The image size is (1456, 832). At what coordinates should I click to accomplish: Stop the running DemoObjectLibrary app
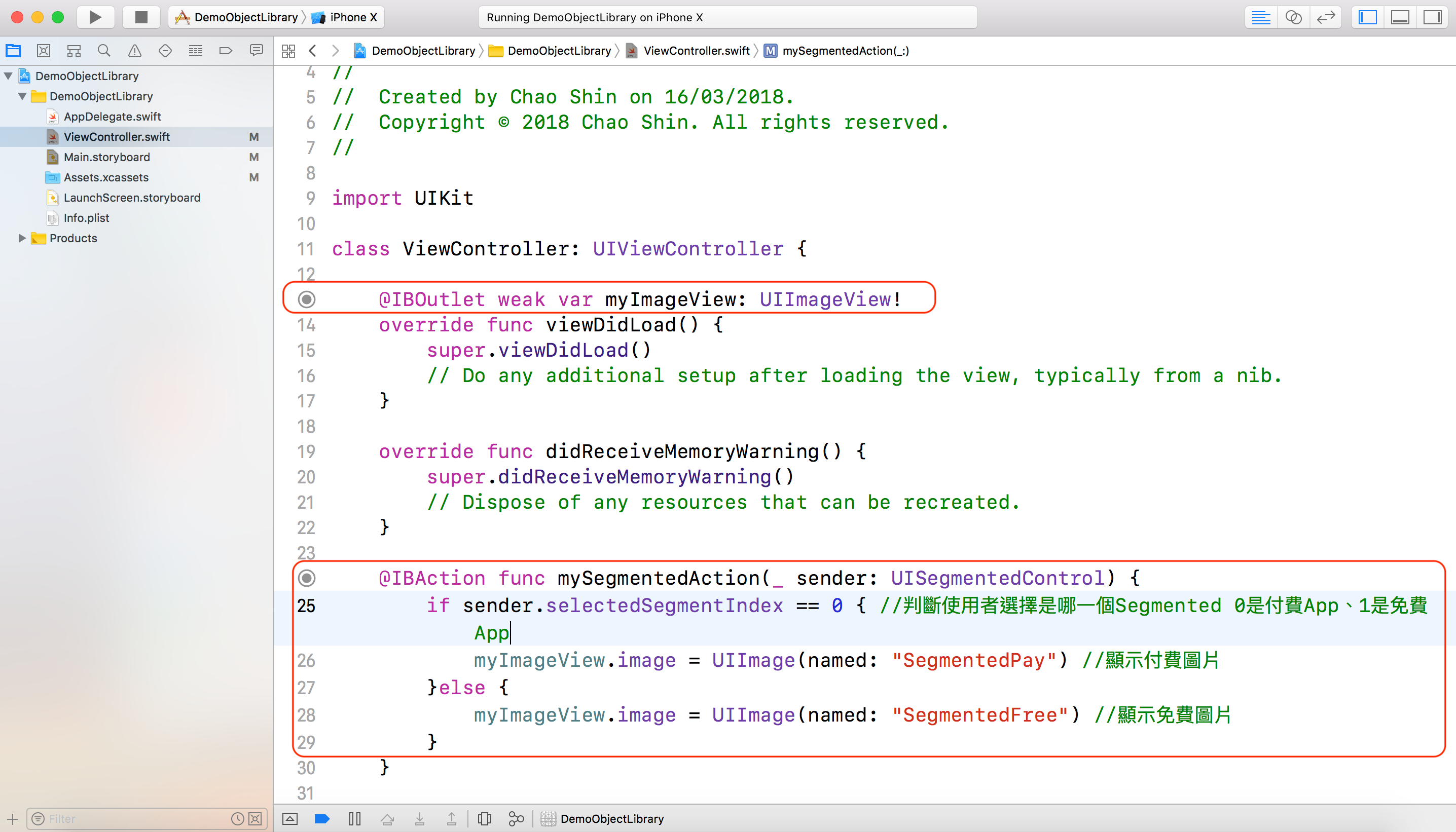(140, 17)
